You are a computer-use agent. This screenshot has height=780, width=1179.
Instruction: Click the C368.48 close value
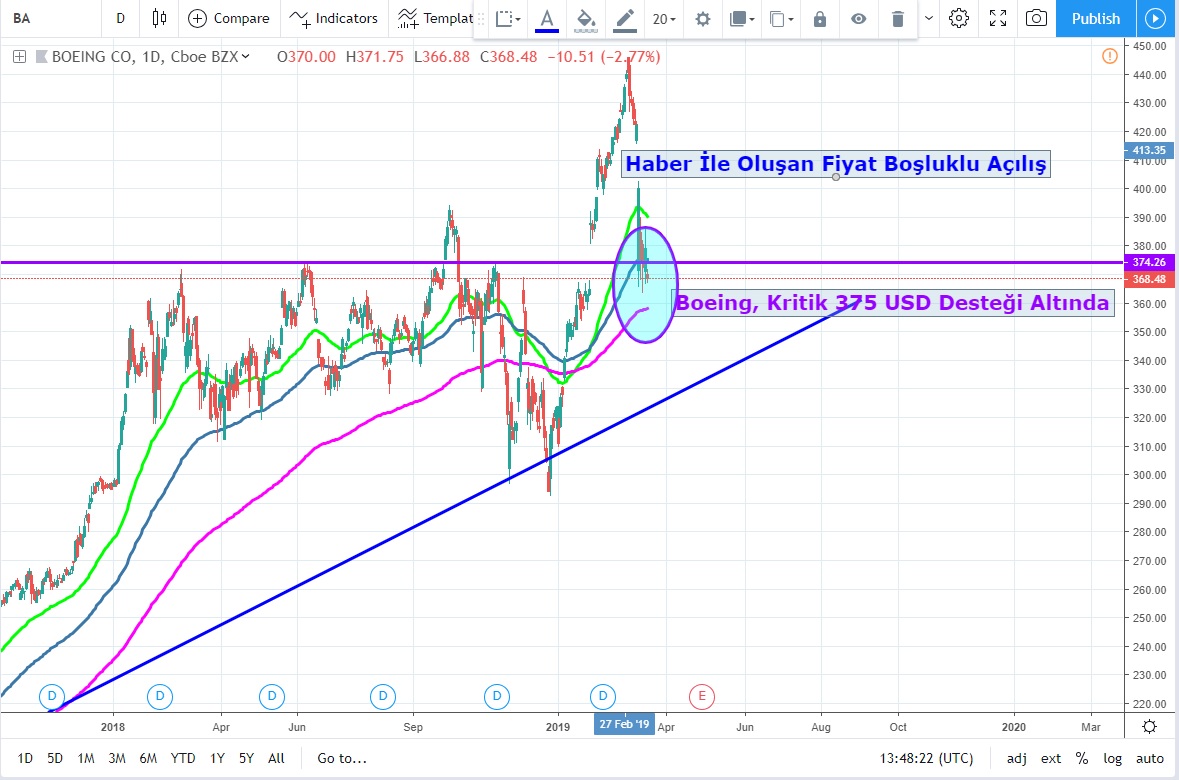coord(509,56)
